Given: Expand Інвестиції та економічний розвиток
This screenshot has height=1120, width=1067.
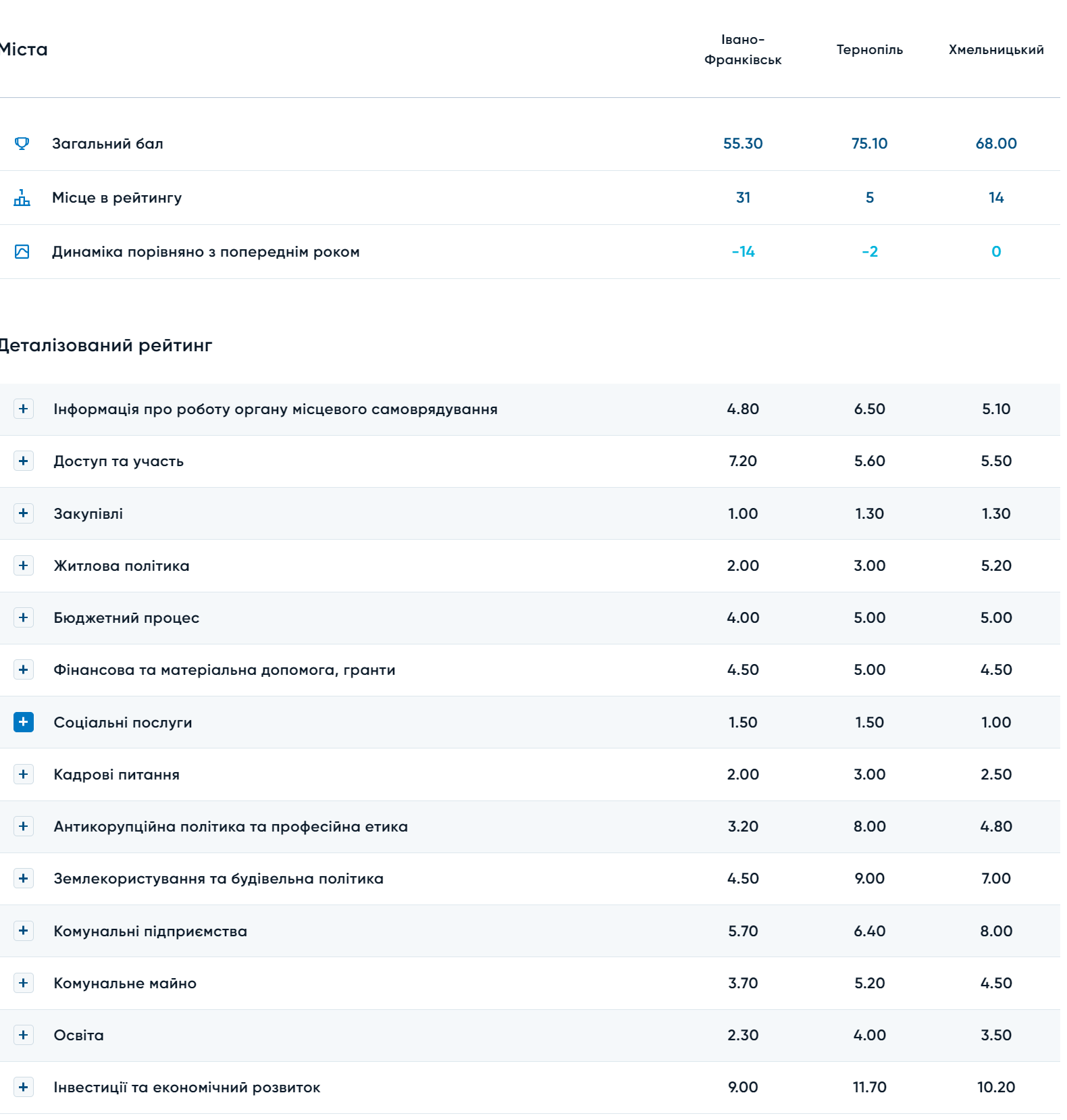Looking at the screenshot, I should coord(24,1087).
